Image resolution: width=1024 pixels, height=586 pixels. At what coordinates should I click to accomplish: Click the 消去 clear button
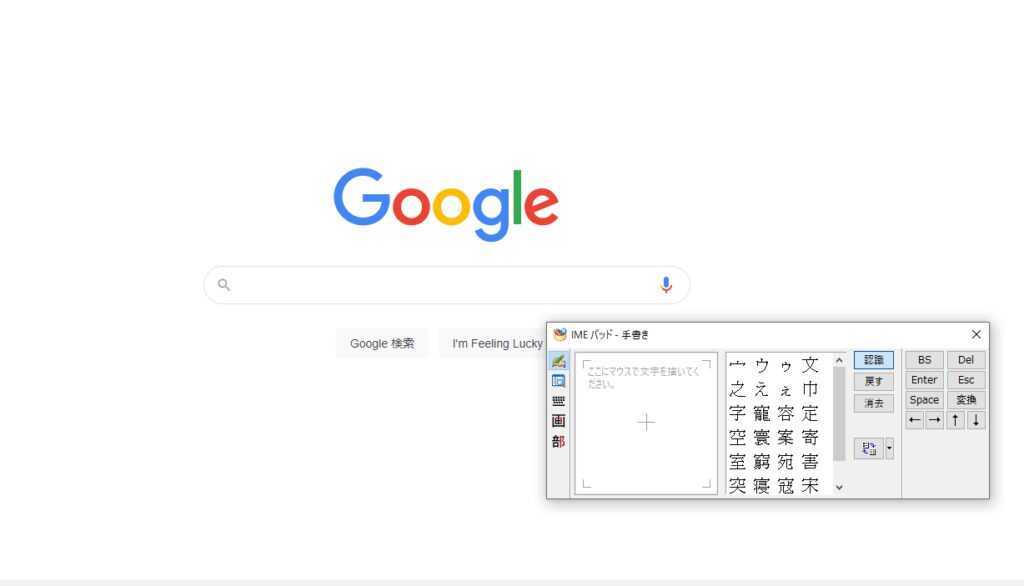click(x=874, y=403)
